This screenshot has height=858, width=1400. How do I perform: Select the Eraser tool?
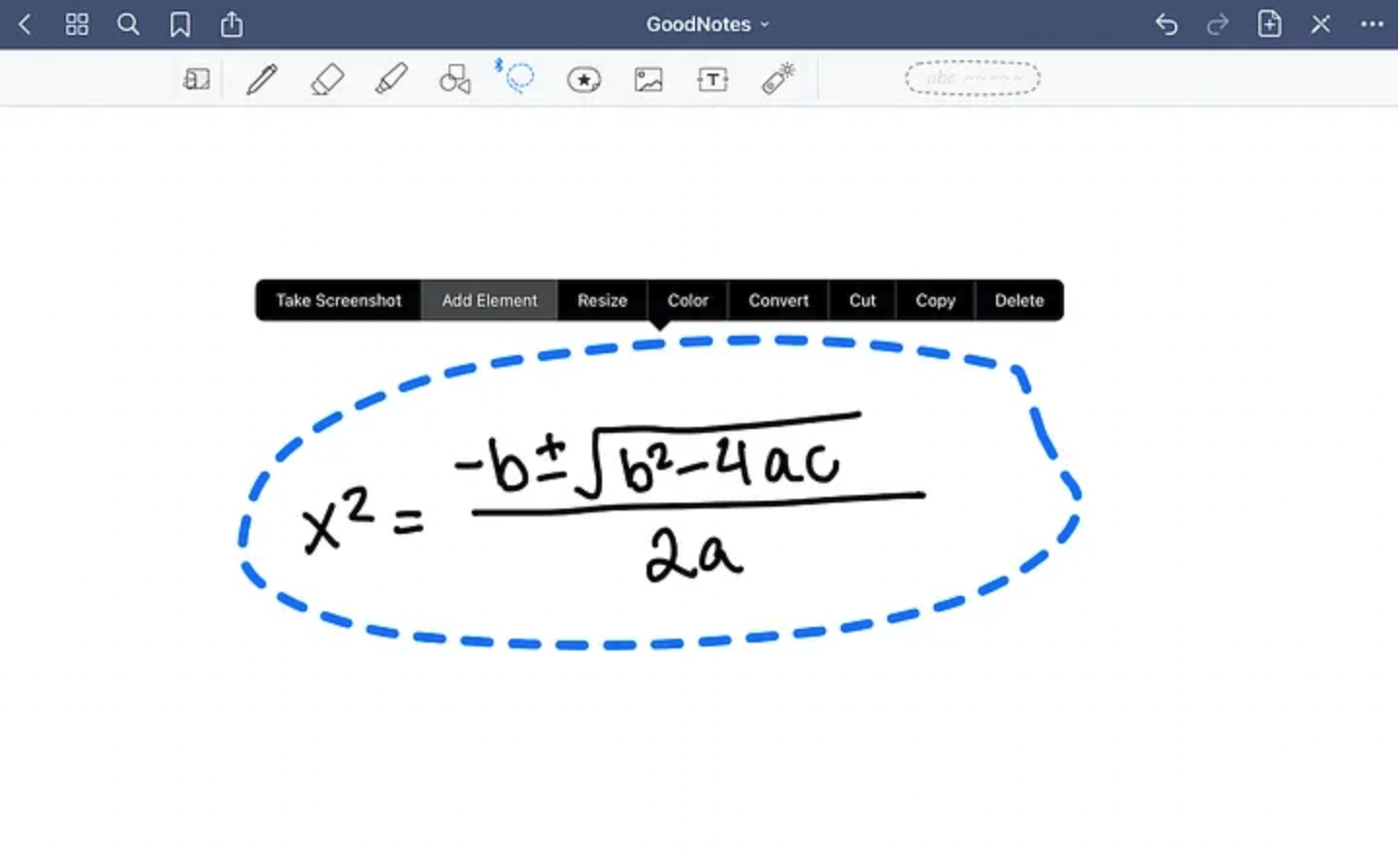point(327,79)
